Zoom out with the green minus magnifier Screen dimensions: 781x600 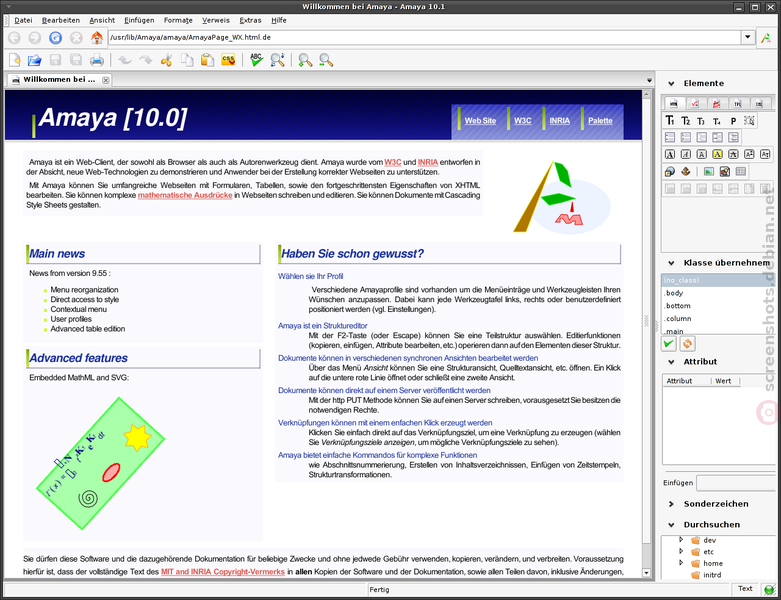(x=326, y=60)
